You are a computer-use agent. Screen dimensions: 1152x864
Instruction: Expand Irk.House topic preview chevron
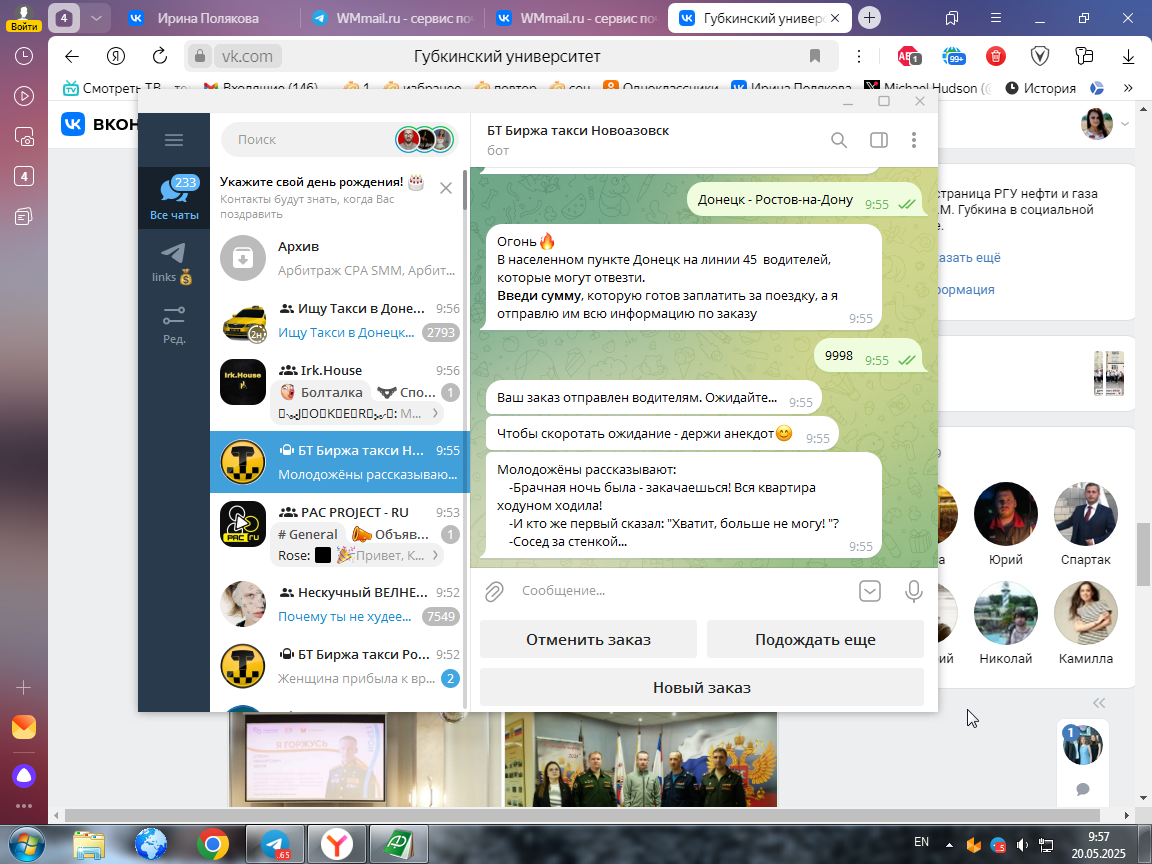[435, 413]
